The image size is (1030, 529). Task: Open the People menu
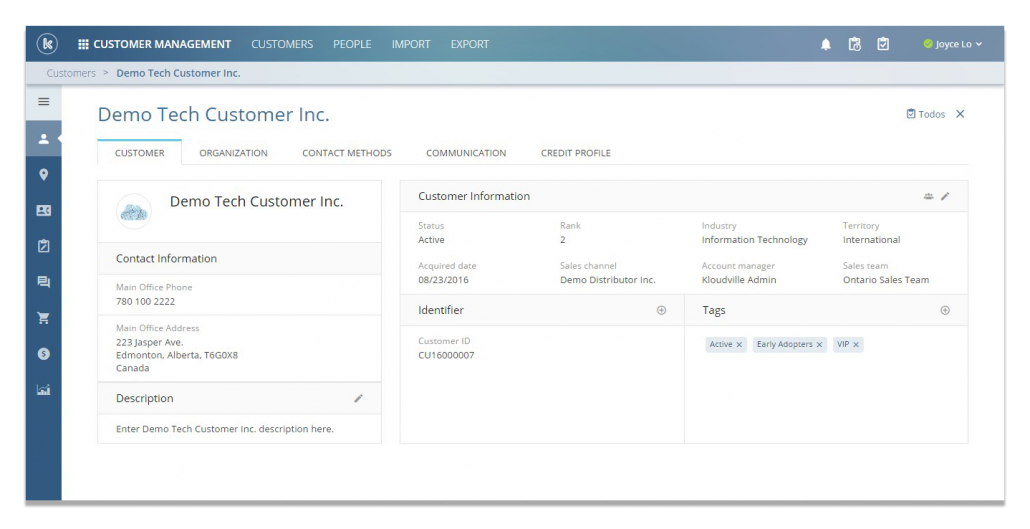click(x=352, y=44)
